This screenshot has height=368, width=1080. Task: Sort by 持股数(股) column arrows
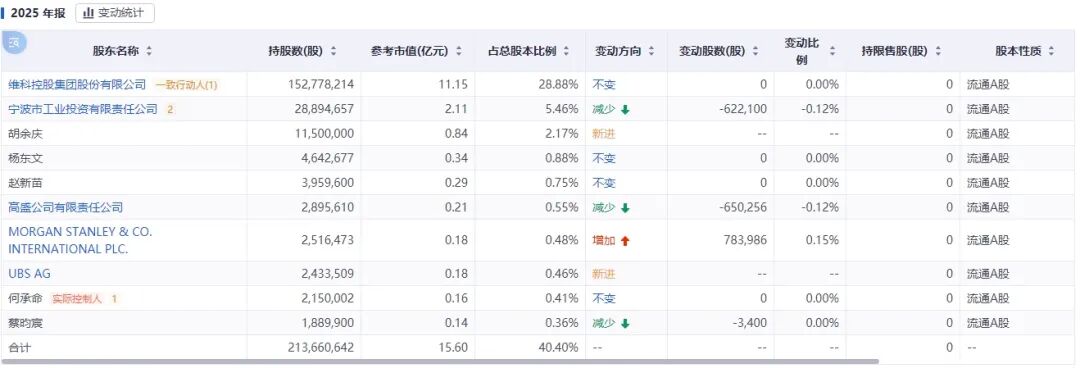pos(333,51)
